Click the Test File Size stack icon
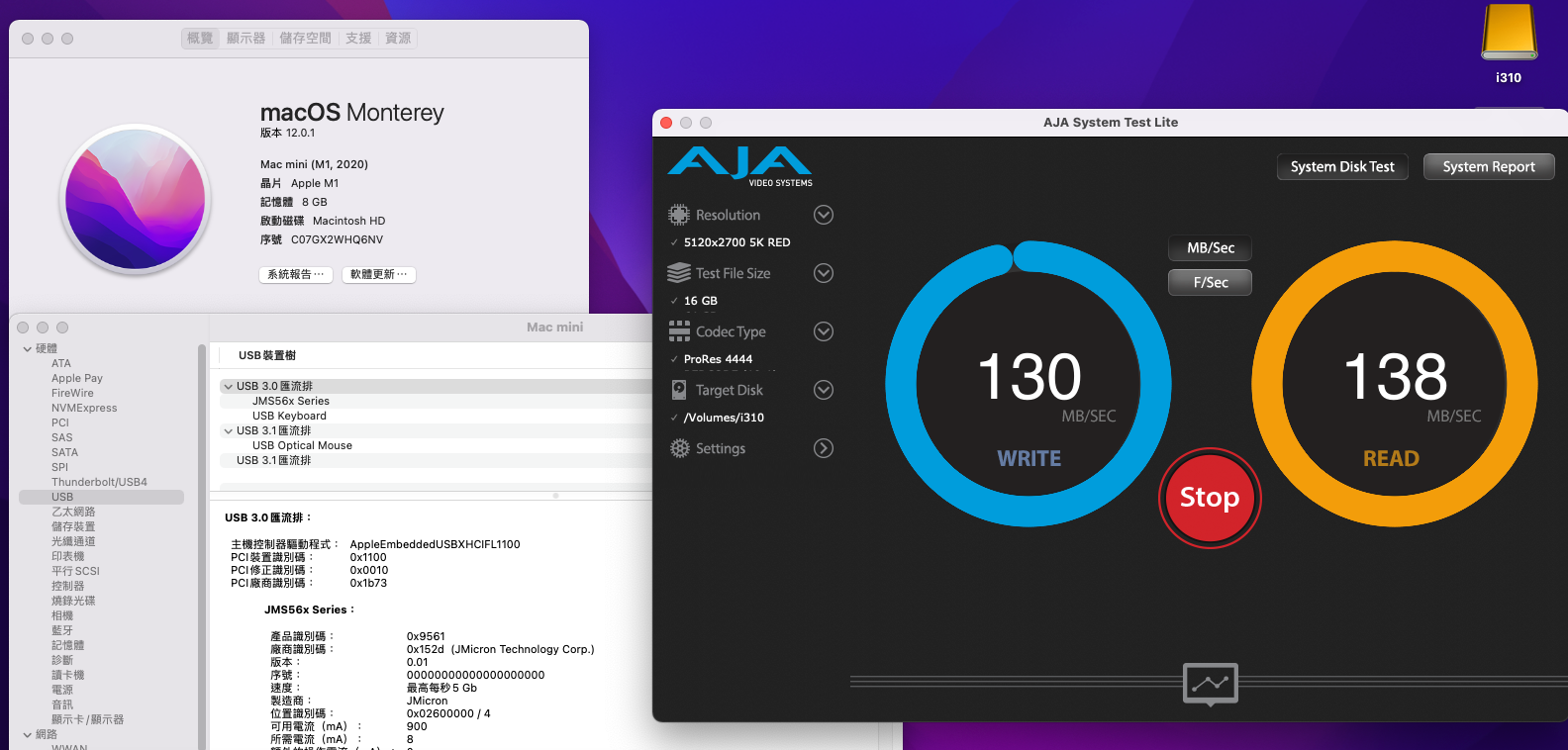This screenshot has height=750, width=1568. coord(679,273)
